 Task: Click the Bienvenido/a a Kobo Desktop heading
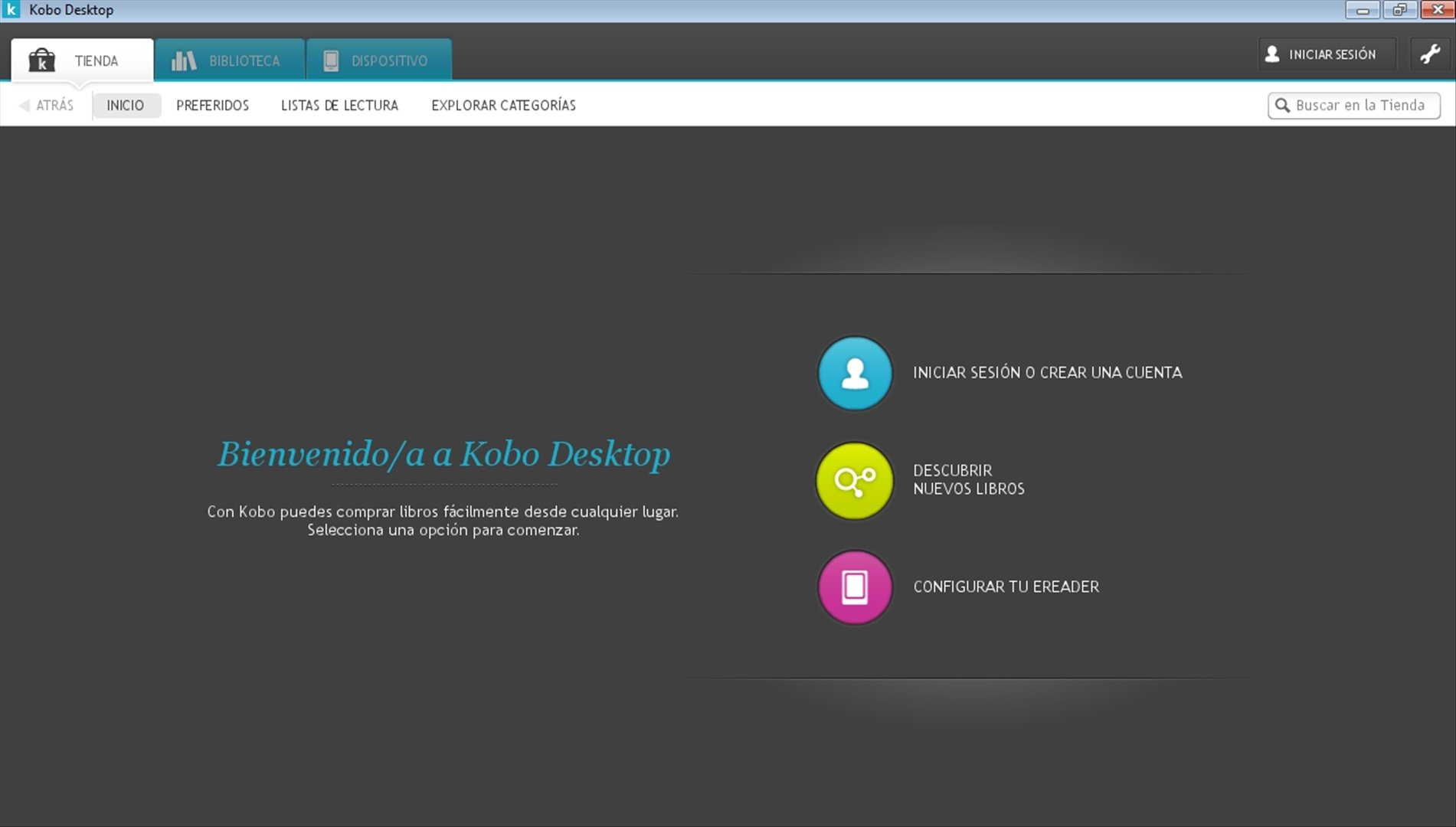pos(444,454)
